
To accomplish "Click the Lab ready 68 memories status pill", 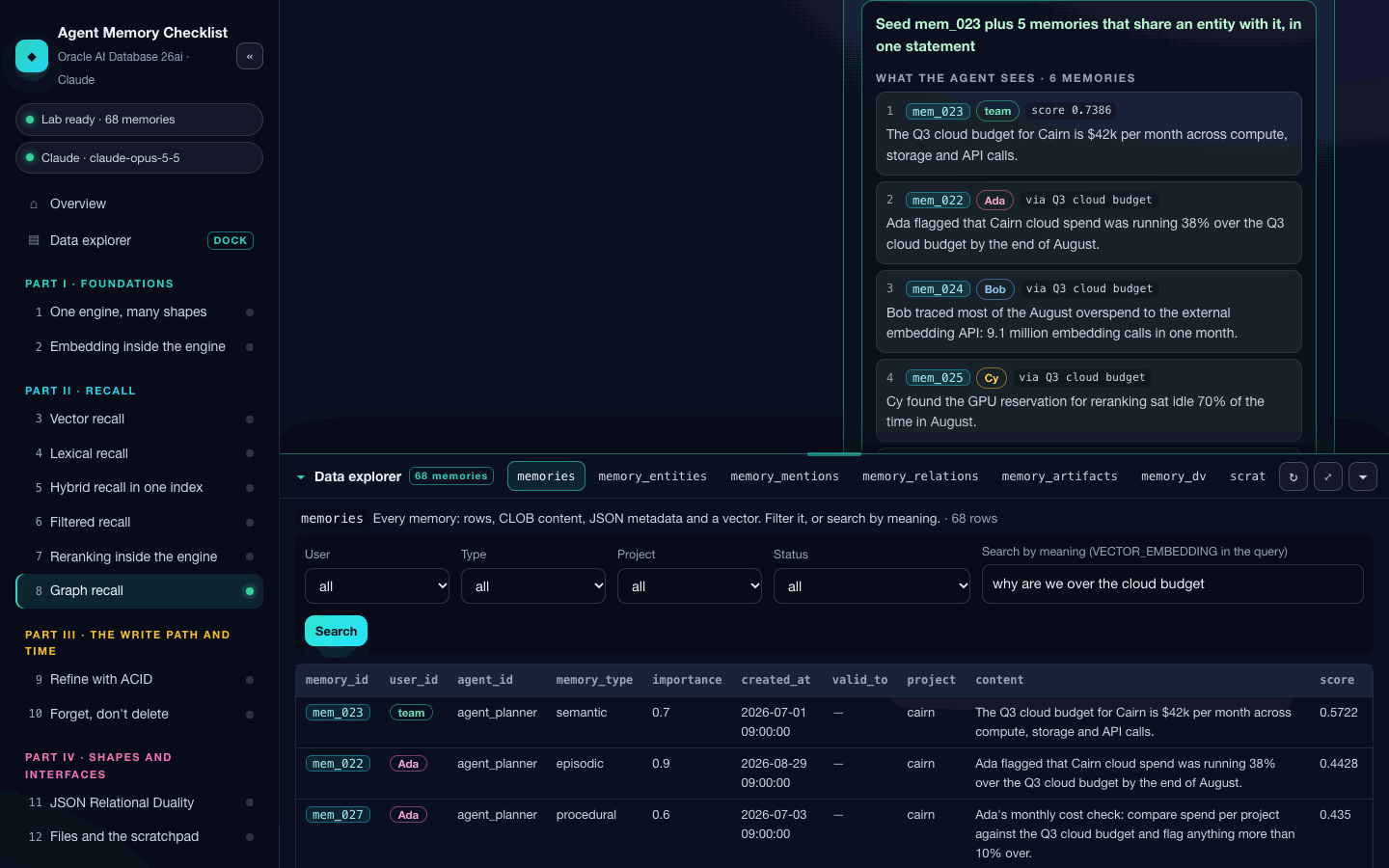I will [139, 120].
